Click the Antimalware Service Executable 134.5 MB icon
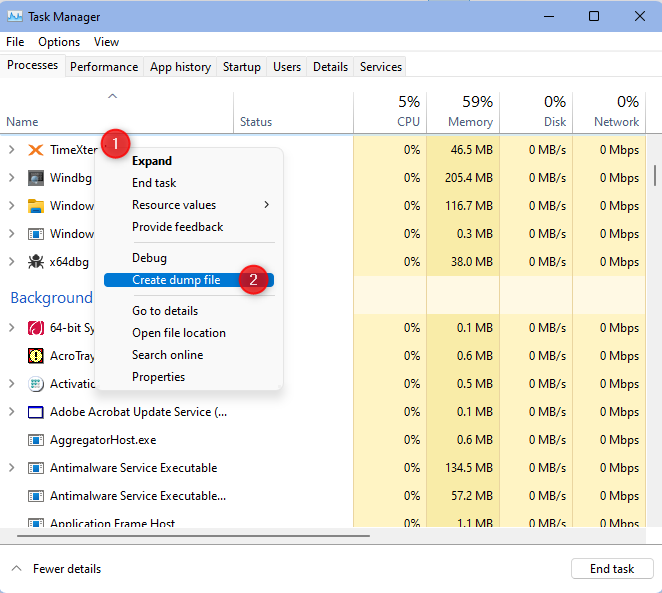The width and height of the screenshot is (662, 593). click(35, 468)
